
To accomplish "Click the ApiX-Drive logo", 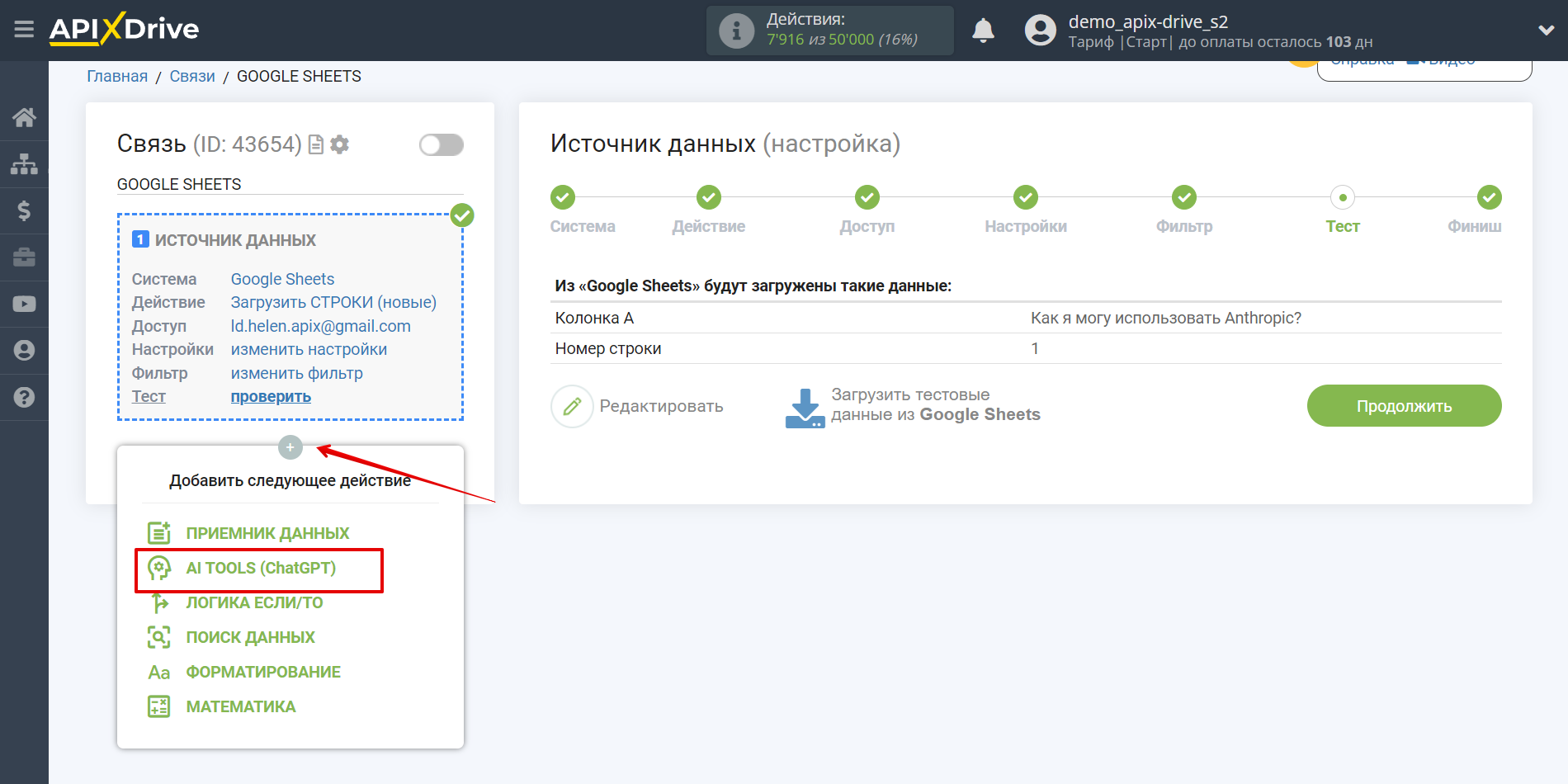I will point(124,29).
